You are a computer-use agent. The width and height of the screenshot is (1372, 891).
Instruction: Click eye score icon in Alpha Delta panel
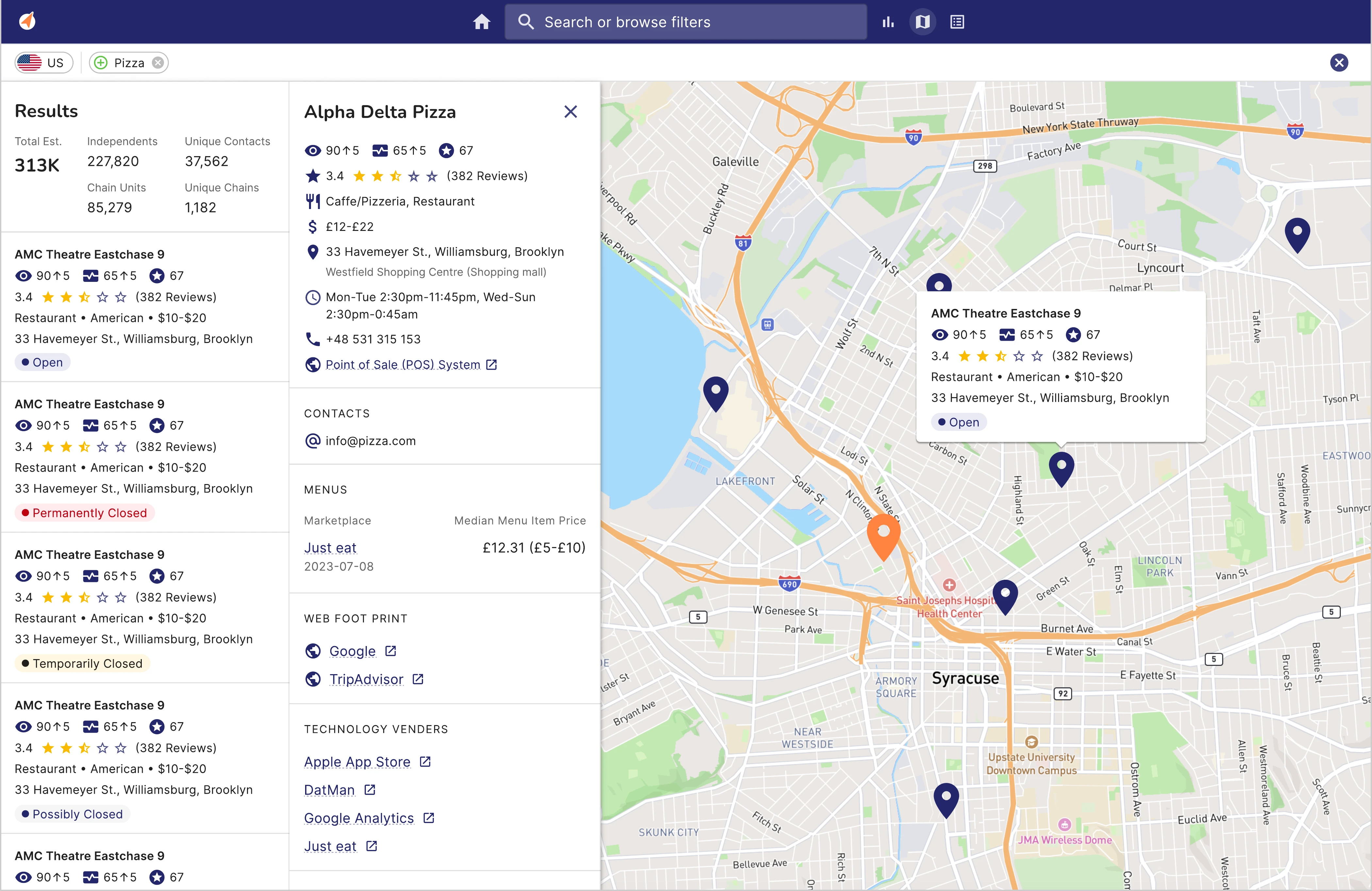[x=312, y=151]
